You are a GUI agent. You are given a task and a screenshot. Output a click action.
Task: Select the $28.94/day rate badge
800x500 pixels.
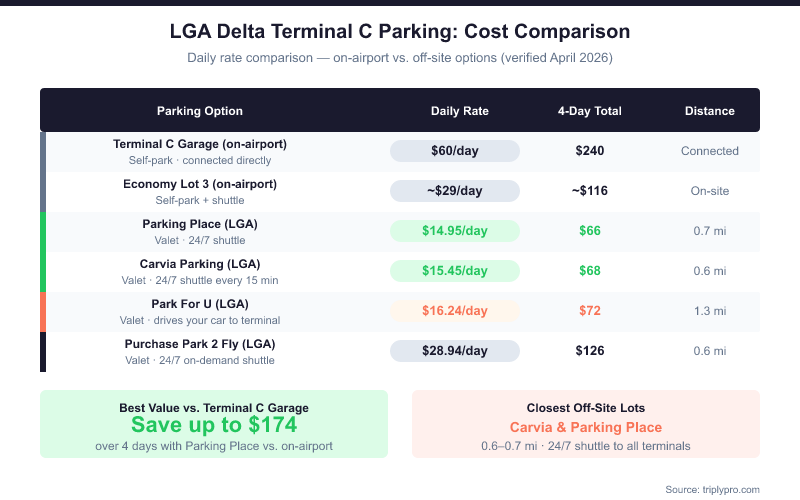[455, 351]
